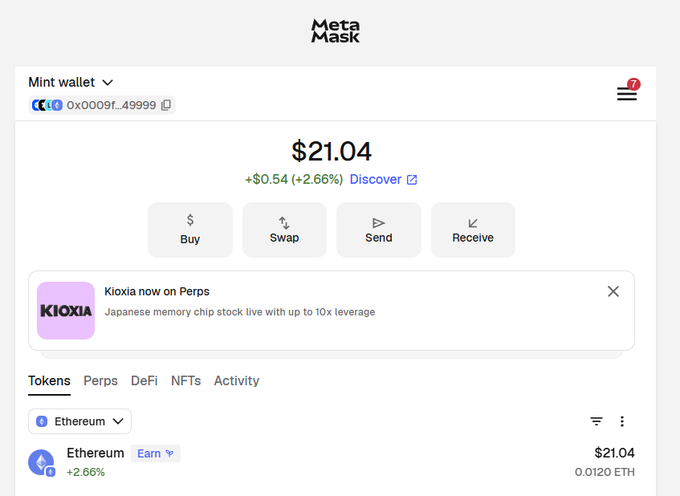Switch to the NFTs tab
The width and height of the screenshot is (680, 496).
pos(186,381)
